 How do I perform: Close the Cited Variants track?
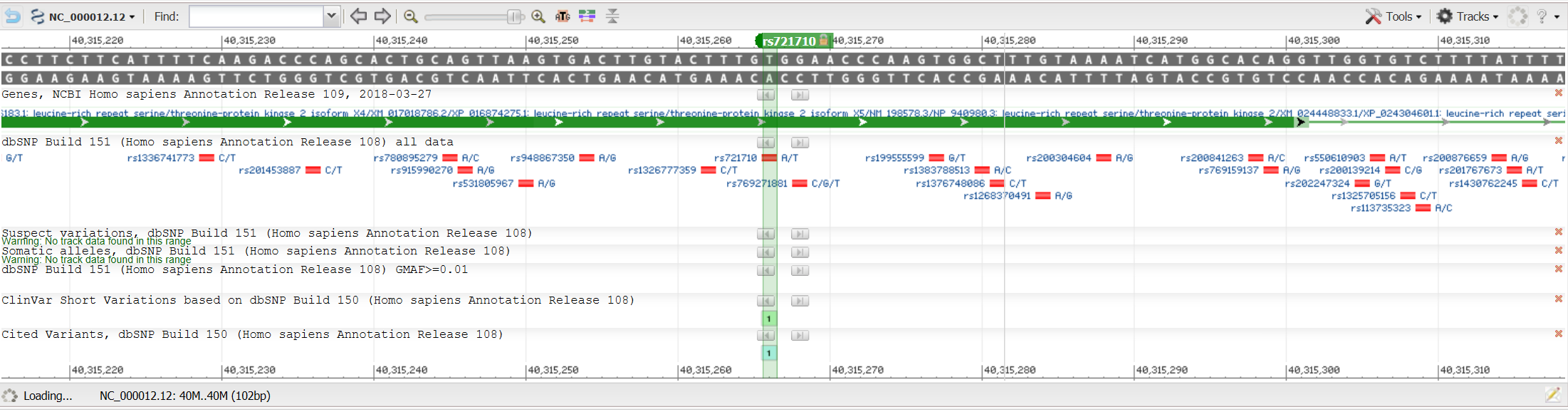[1558, 334]
